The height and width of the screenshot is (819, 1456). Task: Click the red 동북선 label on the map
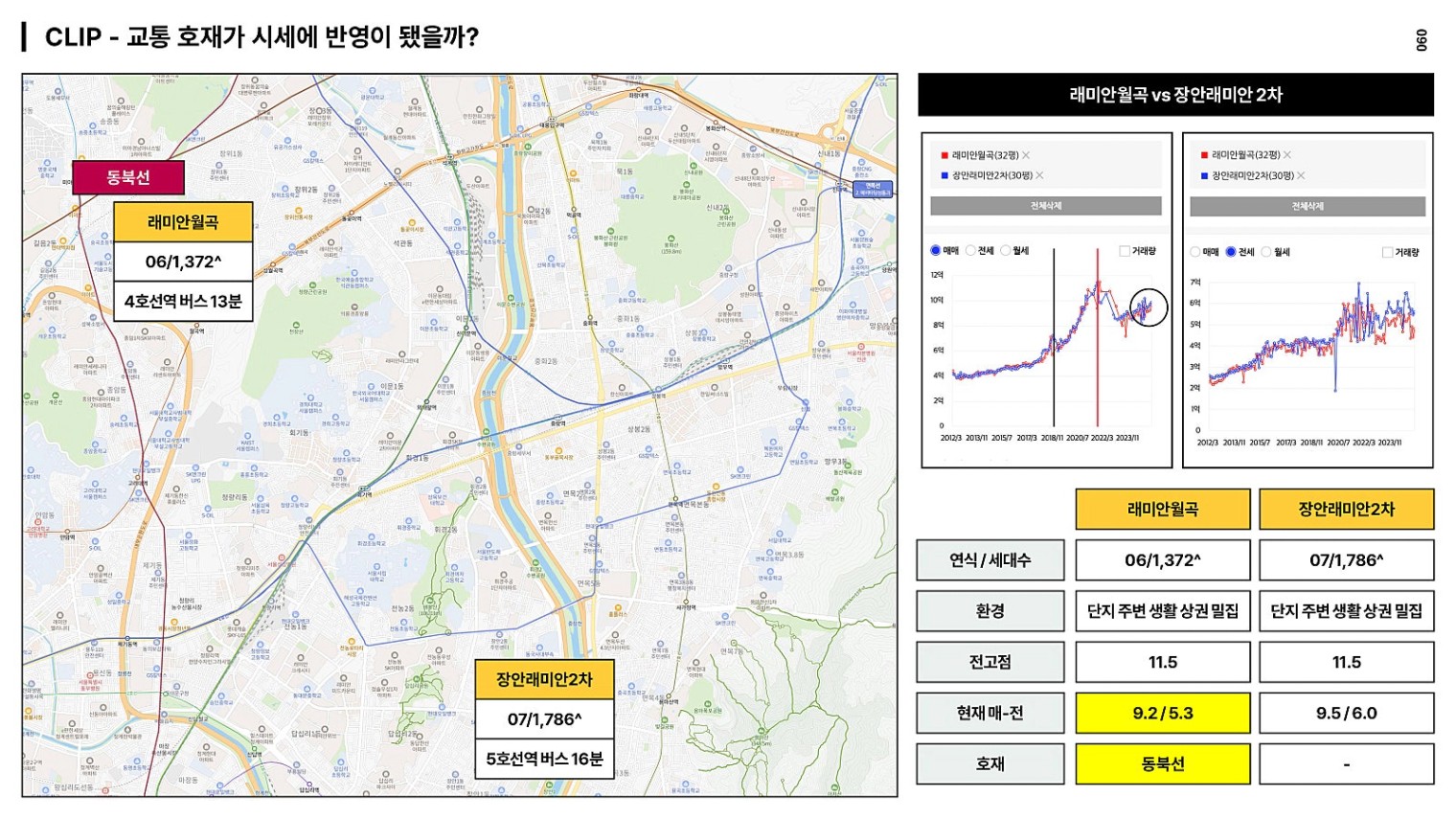[127, 177]
